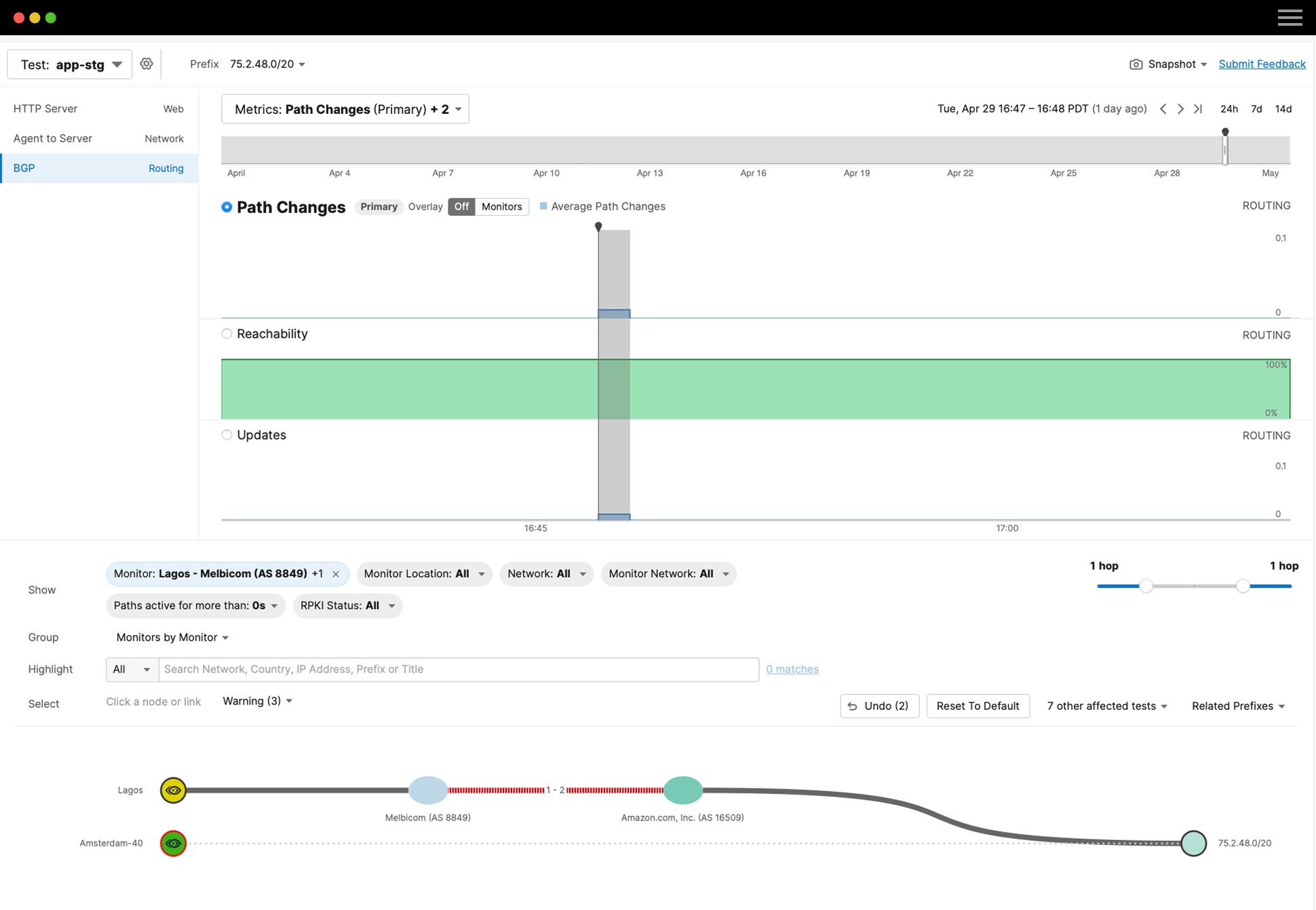Remove the Lagos Melbicom monitor filter

click(x=336, y=574)
